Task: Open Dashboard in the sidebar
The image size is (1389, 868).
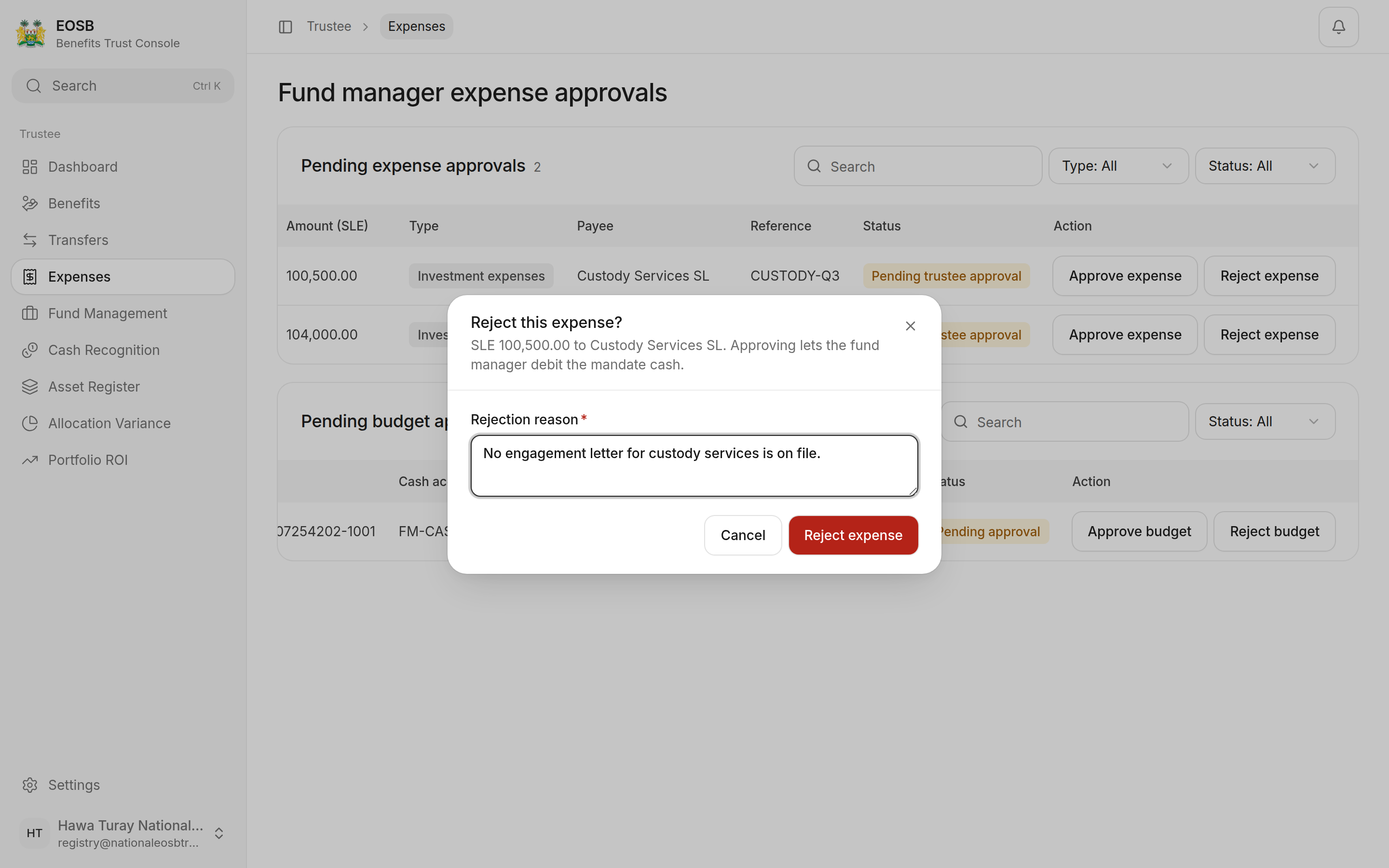Action: [x=123, y=167]
